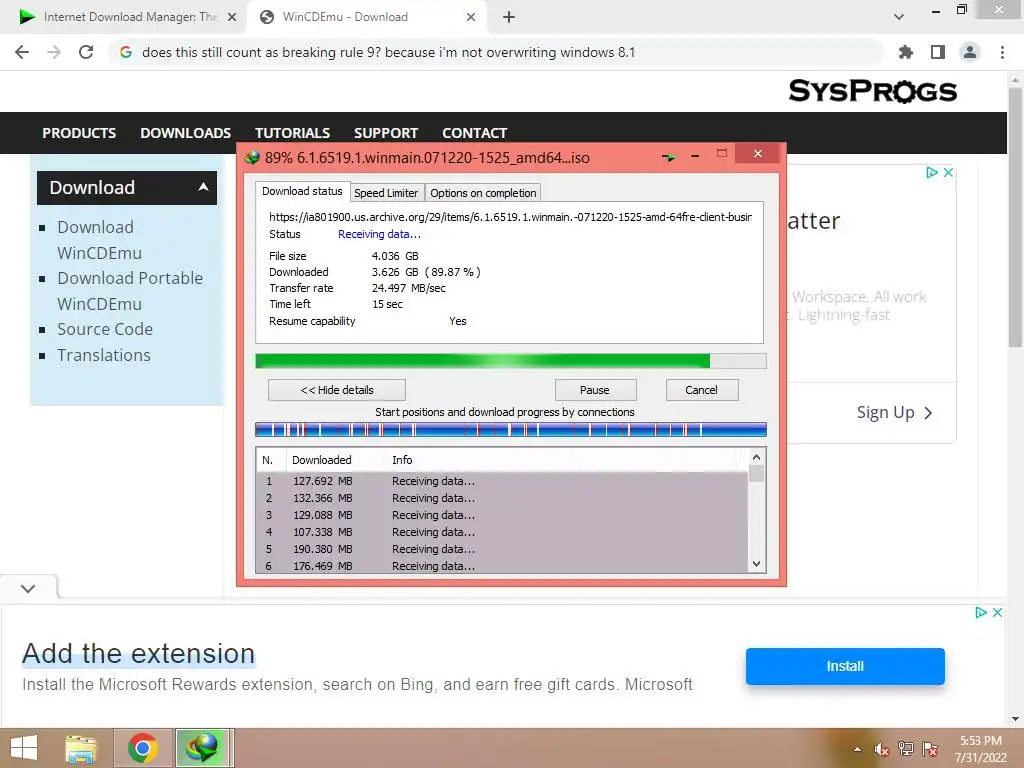Image resolution: width=1024 pixels, height=768 pixels.
Task: Collapse the bottom ad panel chevron
Action: point(28,588)
